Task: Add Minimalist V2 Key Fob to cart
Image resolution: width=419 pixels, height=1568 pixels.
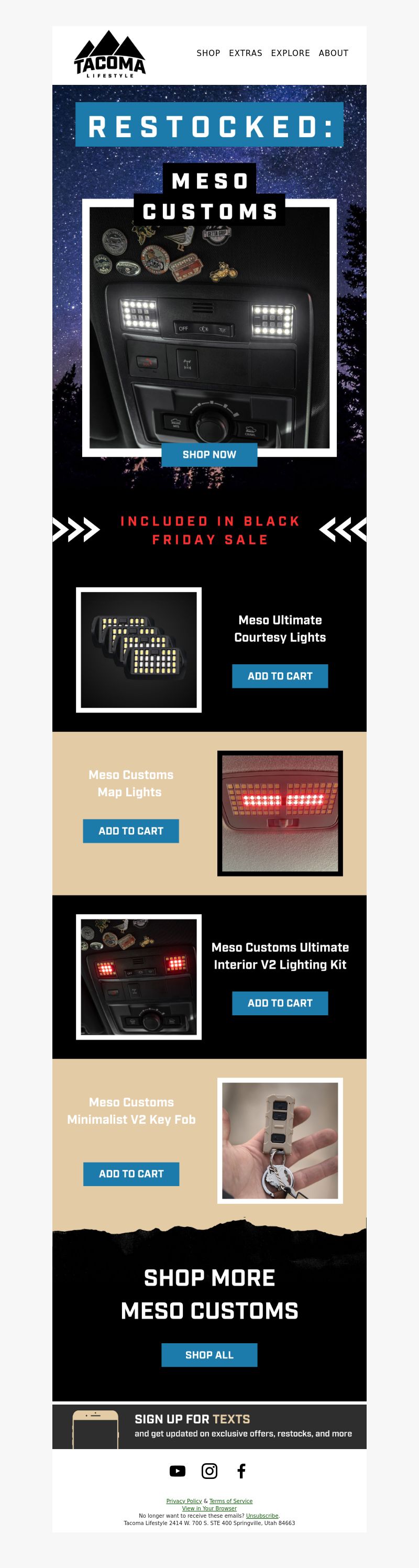Action: [x=131, y=1174]
